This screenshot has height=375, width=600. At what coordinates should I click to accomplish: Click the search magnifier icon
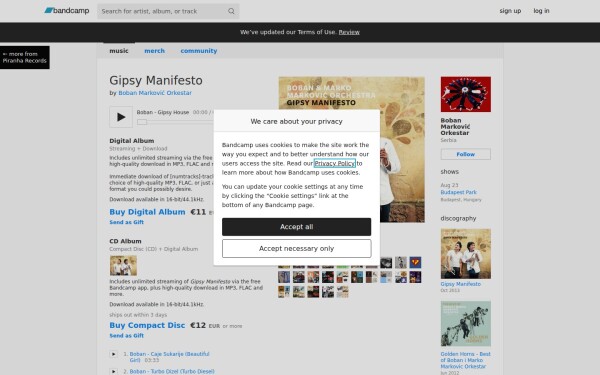click(231, 11)
